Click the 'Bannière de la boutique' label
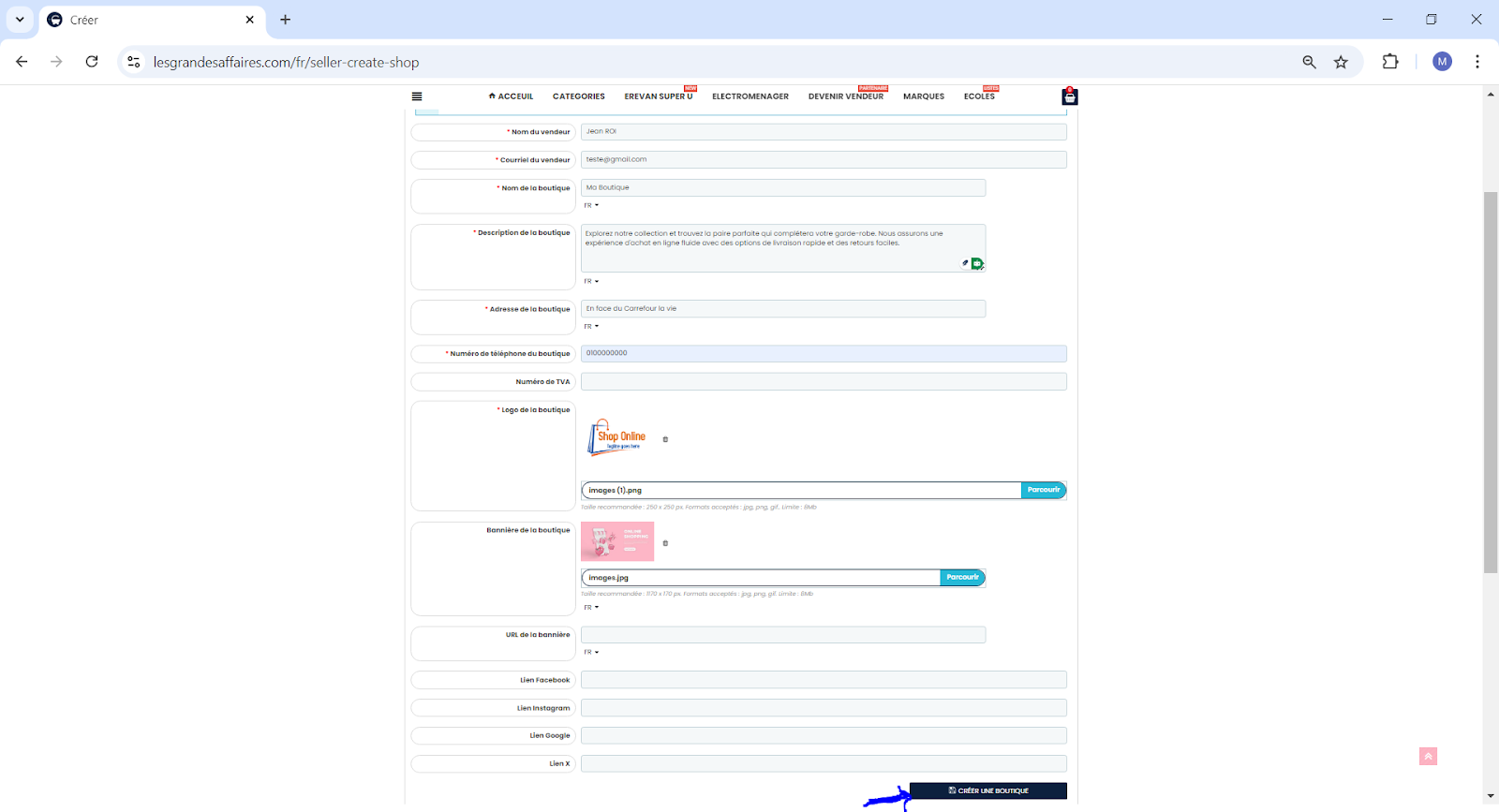The width and height of the screenshot is (1499, 812). (x=527, y=530)
